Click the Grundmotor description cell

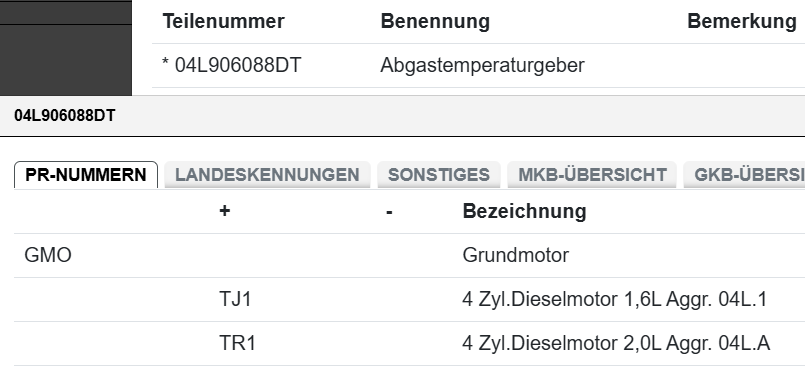[515, 255]
